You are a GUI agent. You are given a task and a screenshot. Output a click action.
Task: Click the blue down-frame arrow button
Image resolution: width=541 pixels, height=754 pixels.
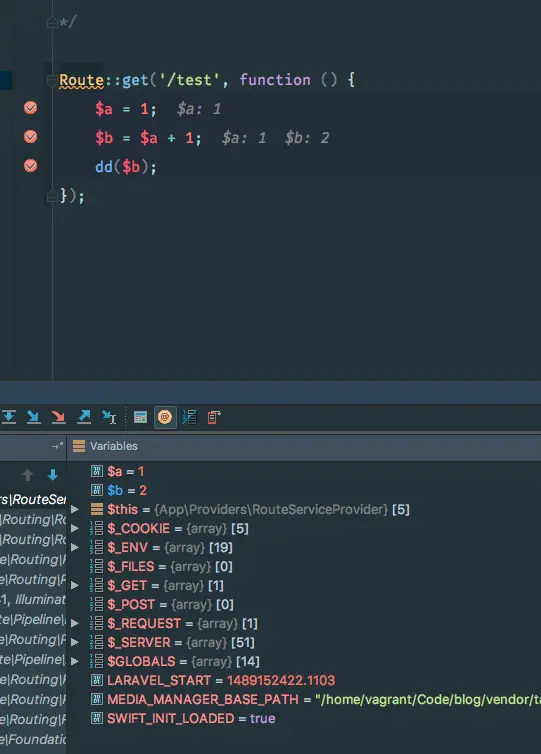point(53,475)
